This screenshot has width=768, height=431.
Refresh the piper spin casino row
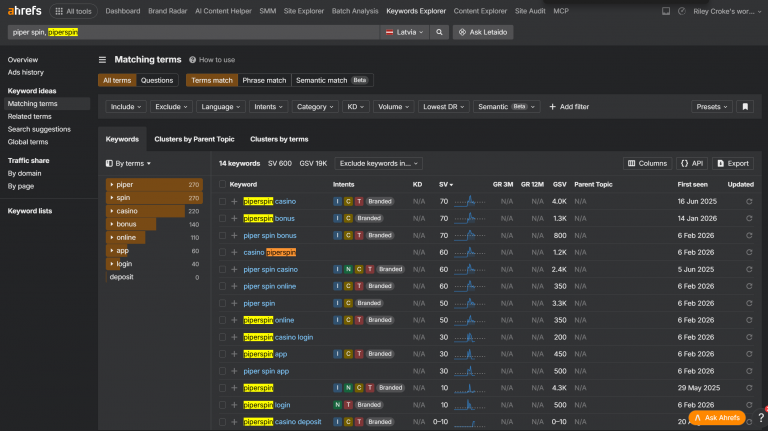[749, 269]
